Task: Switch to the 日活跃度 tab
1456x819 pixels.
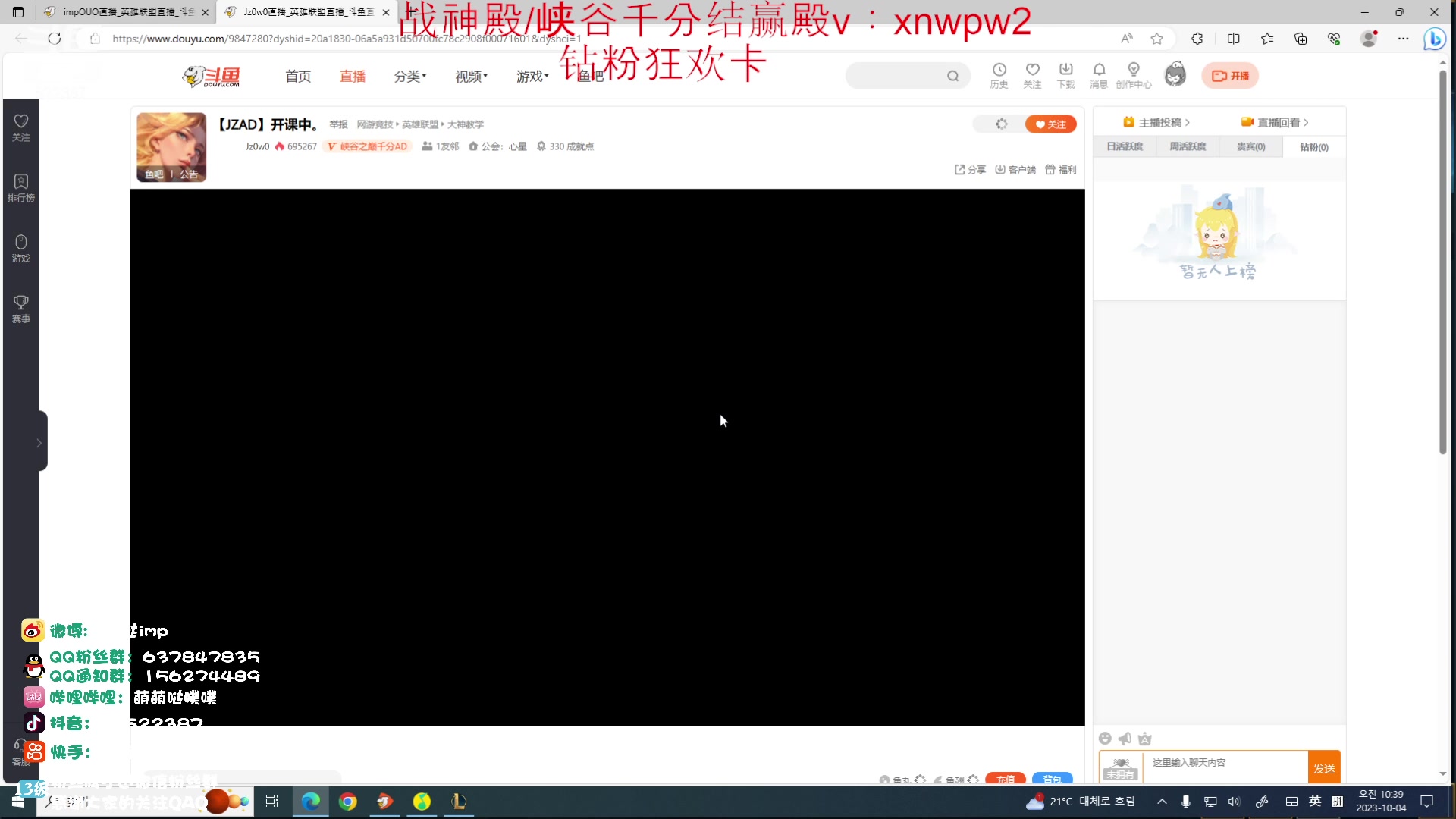Action: pyautogui.click(x=1125, y=146)
